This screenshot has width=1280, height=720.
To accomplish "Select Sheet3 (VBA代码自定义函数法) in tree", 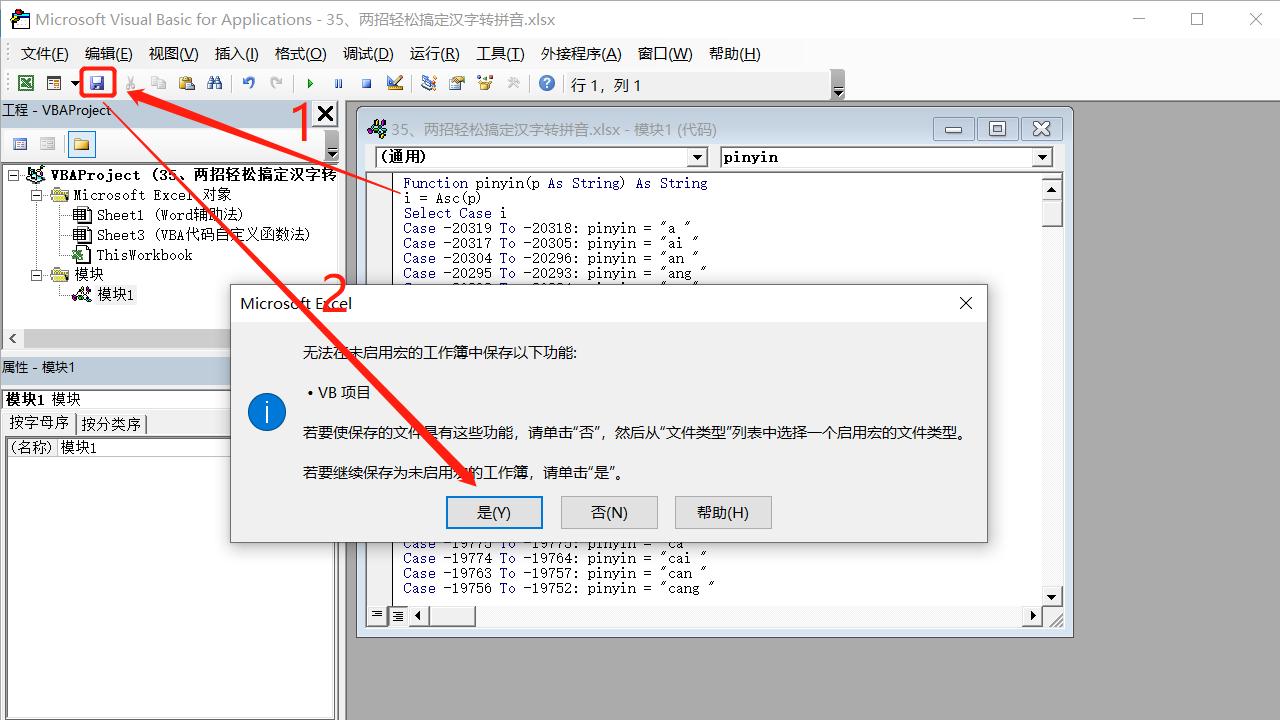I will [x=203, y=234].
